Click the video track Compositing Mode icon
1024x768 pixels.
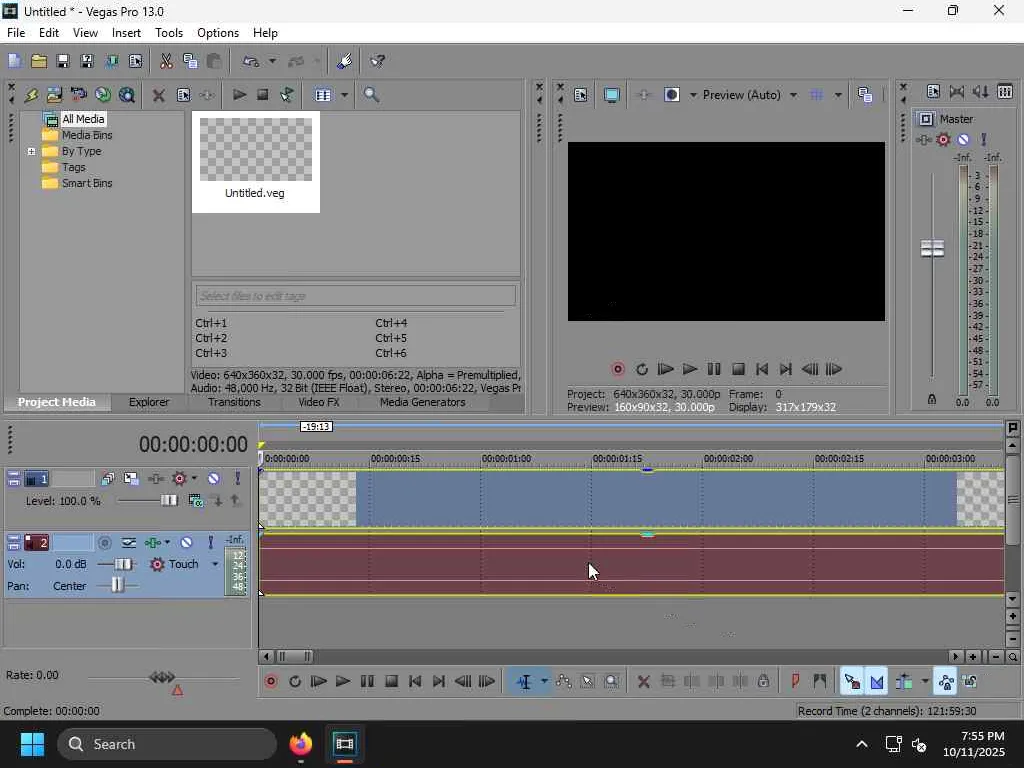coord(195,501)
